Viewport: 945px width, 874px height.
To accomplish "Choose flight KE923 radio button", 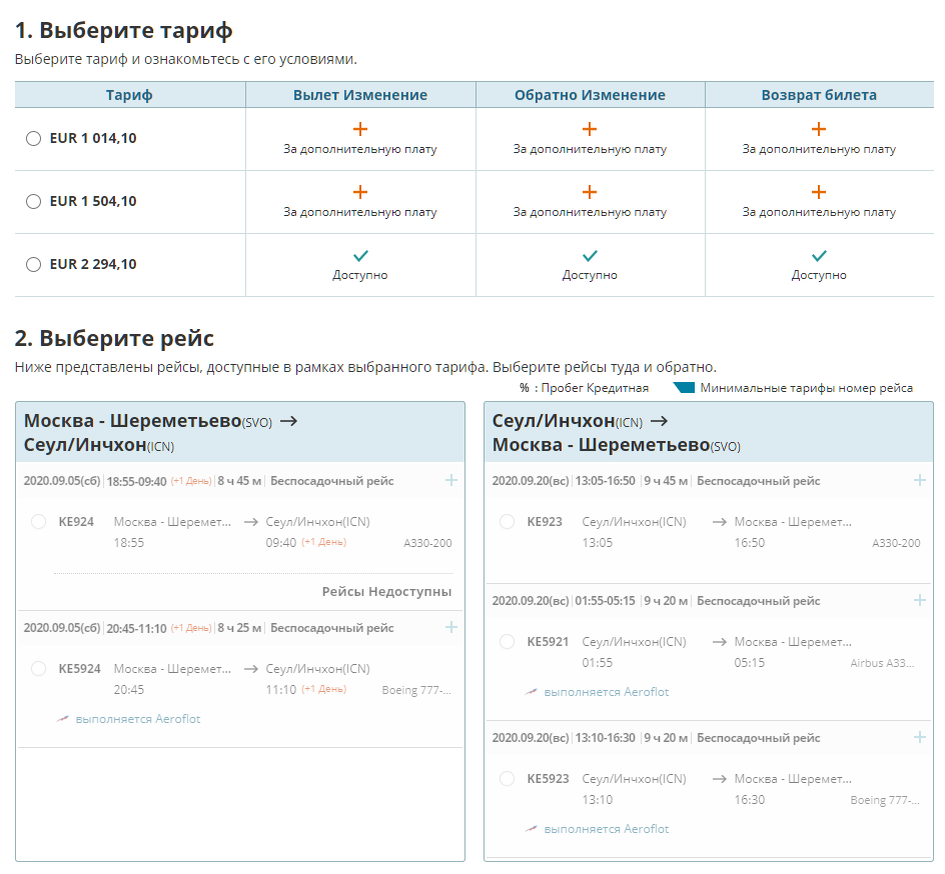I will tap(507, 522).
